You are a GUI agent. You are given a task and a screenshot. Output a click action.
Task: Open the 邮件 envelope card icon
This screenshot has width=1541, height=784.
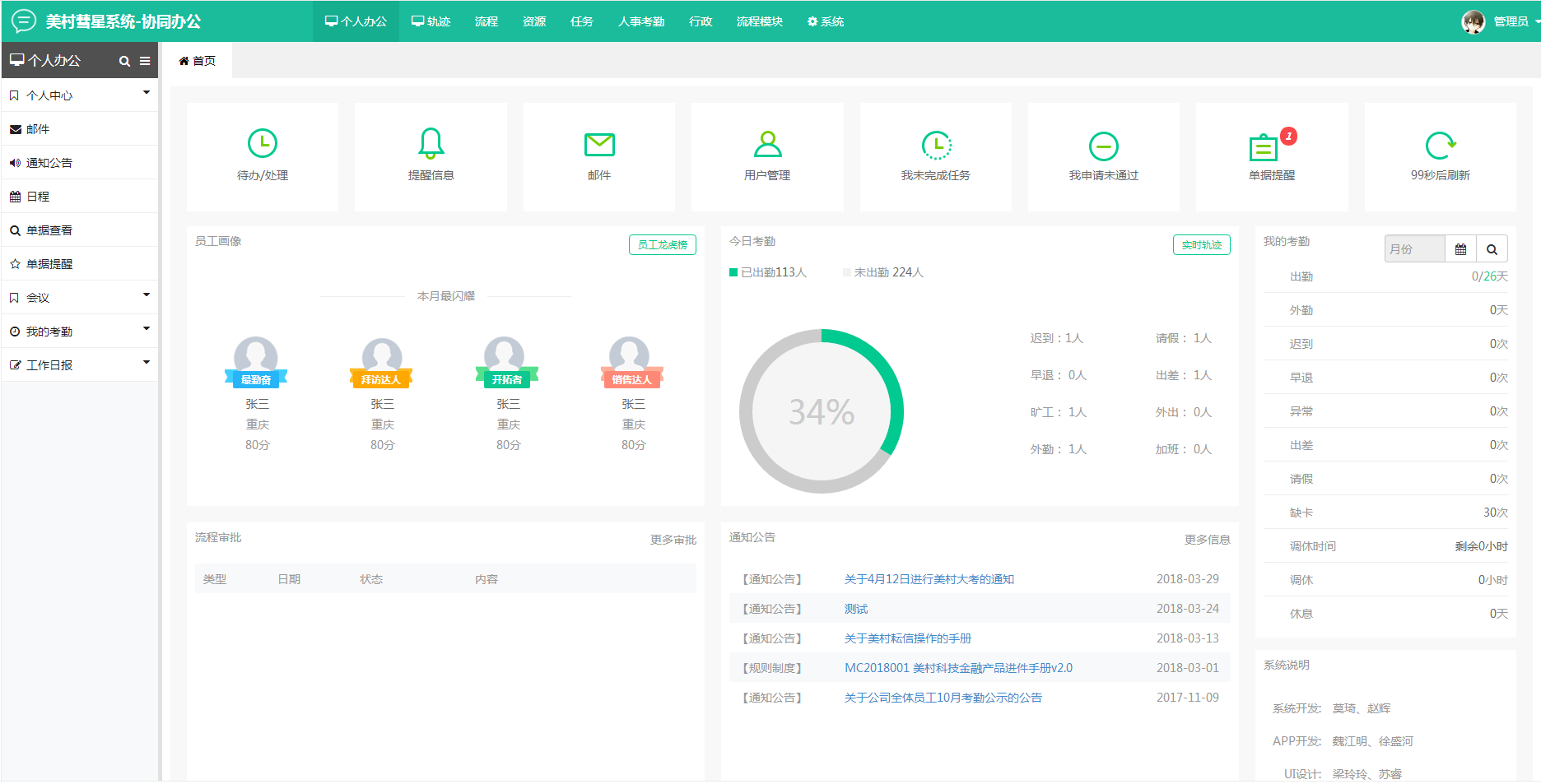(x=599, y=144)
